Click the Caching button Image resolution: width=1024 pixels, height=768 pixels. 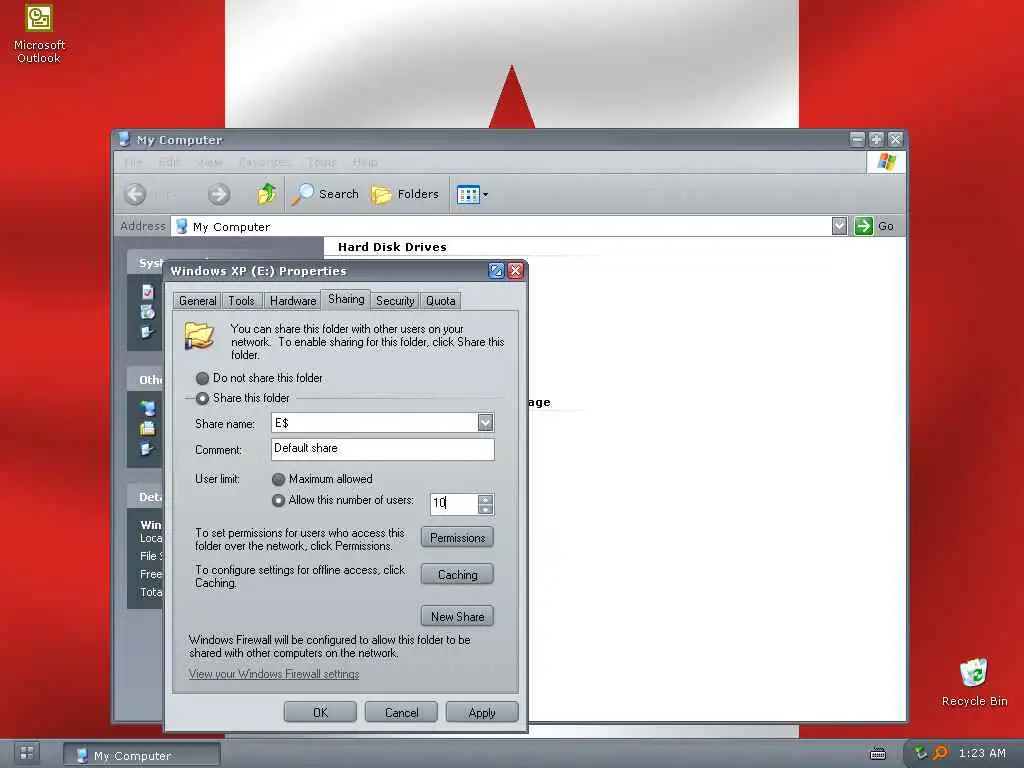point(457,575)
